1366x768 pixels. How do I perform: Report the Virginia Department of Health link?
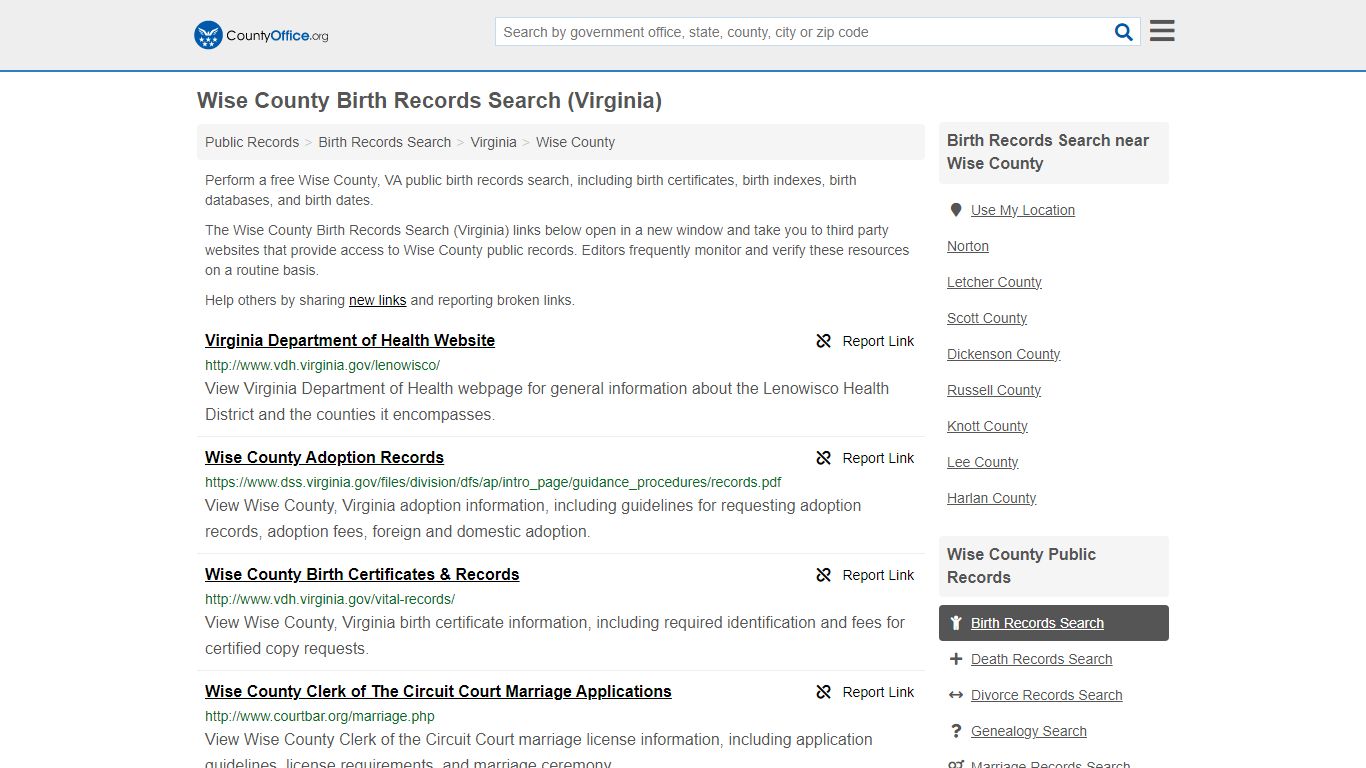pyautogui.click(x=865, y=341)
